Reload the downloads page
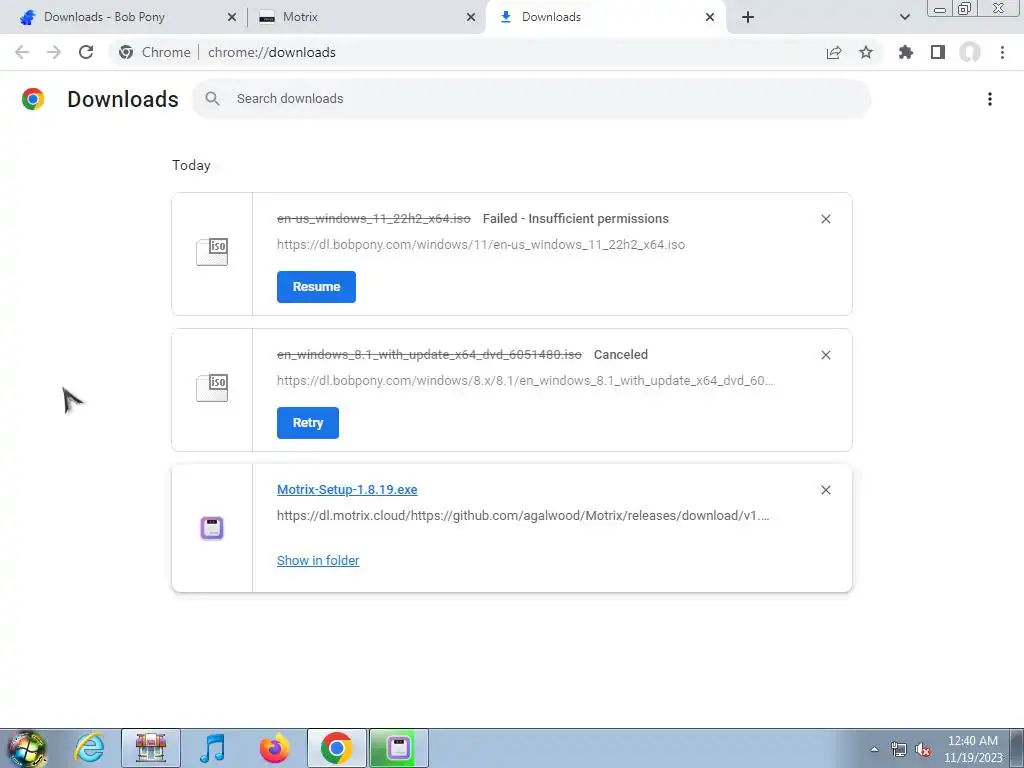Screen dimensions: 1024x768 (86, 52)
